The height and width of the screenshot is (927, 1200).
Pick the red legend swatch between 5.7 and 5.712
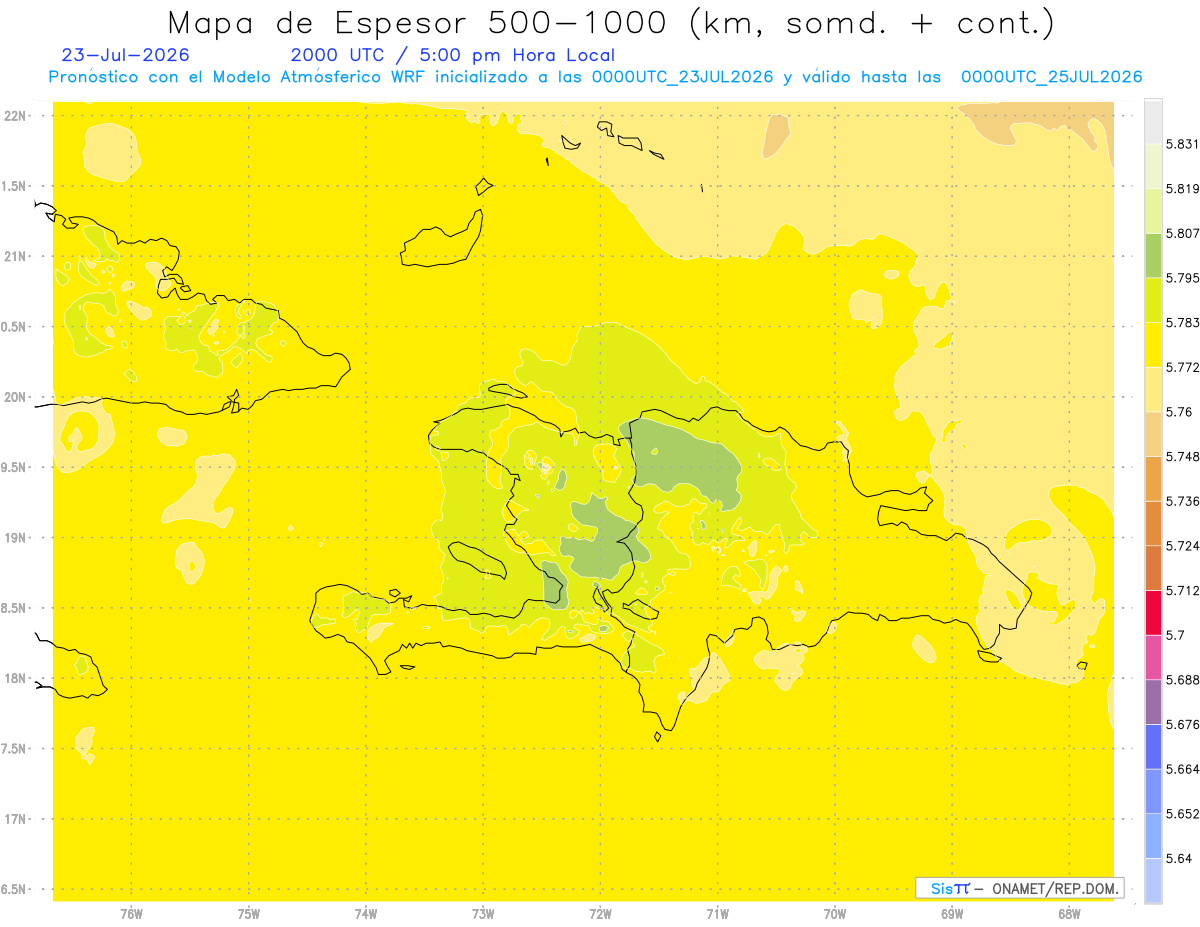click(x=1153, y=613)
